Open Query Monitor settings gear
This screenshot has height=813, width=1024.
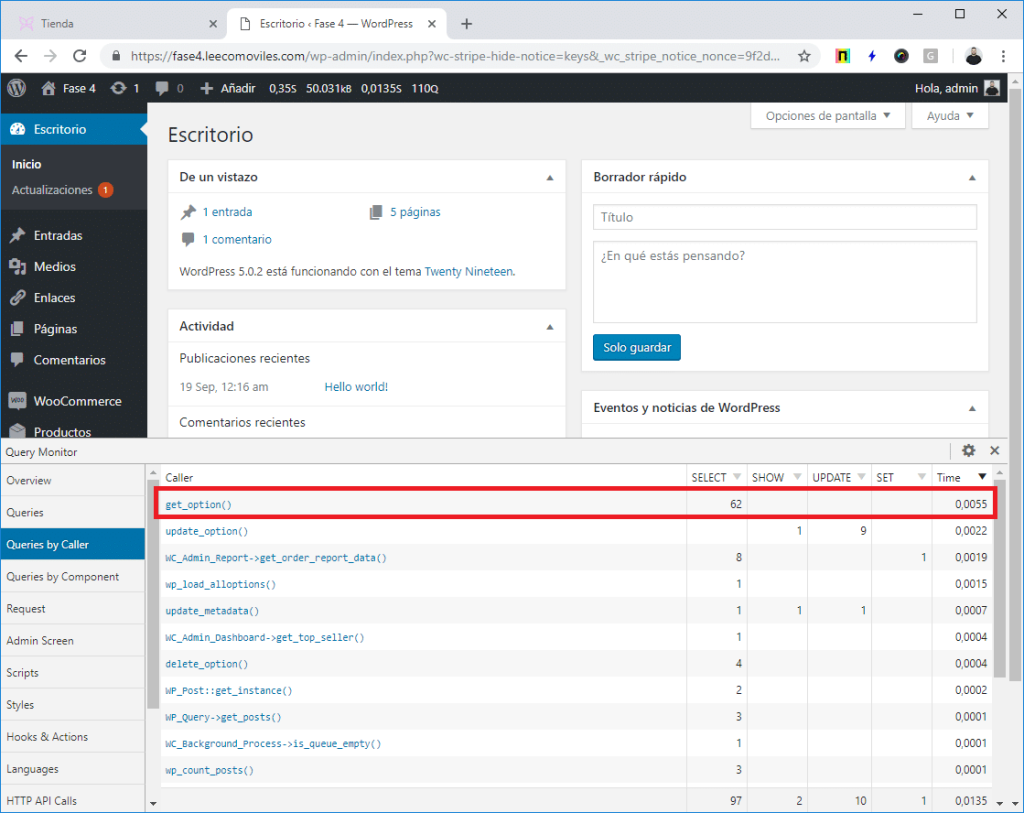[x=968, y=451]
